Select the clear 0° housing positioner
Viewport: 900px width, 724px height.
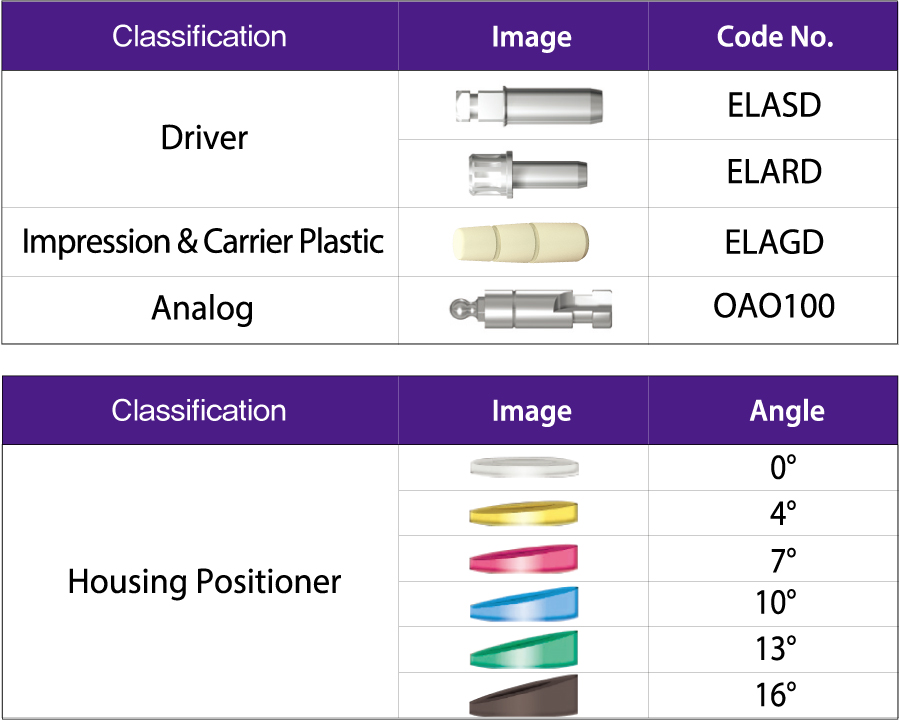click(524, 467)
